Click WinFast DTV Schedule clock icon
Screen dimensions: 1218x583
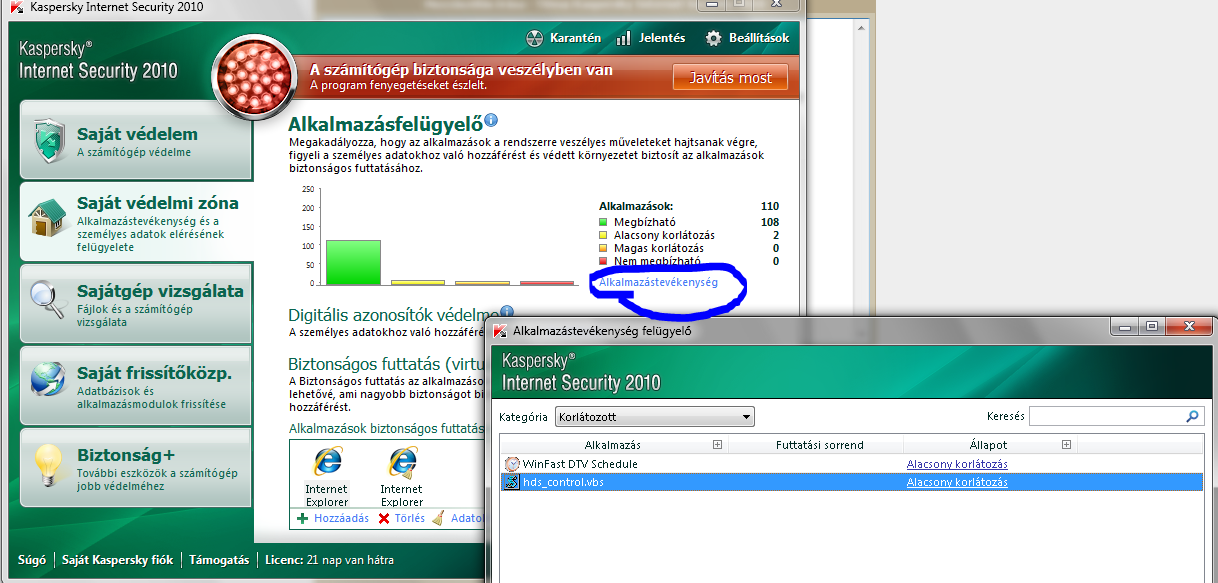pos(512,464)
